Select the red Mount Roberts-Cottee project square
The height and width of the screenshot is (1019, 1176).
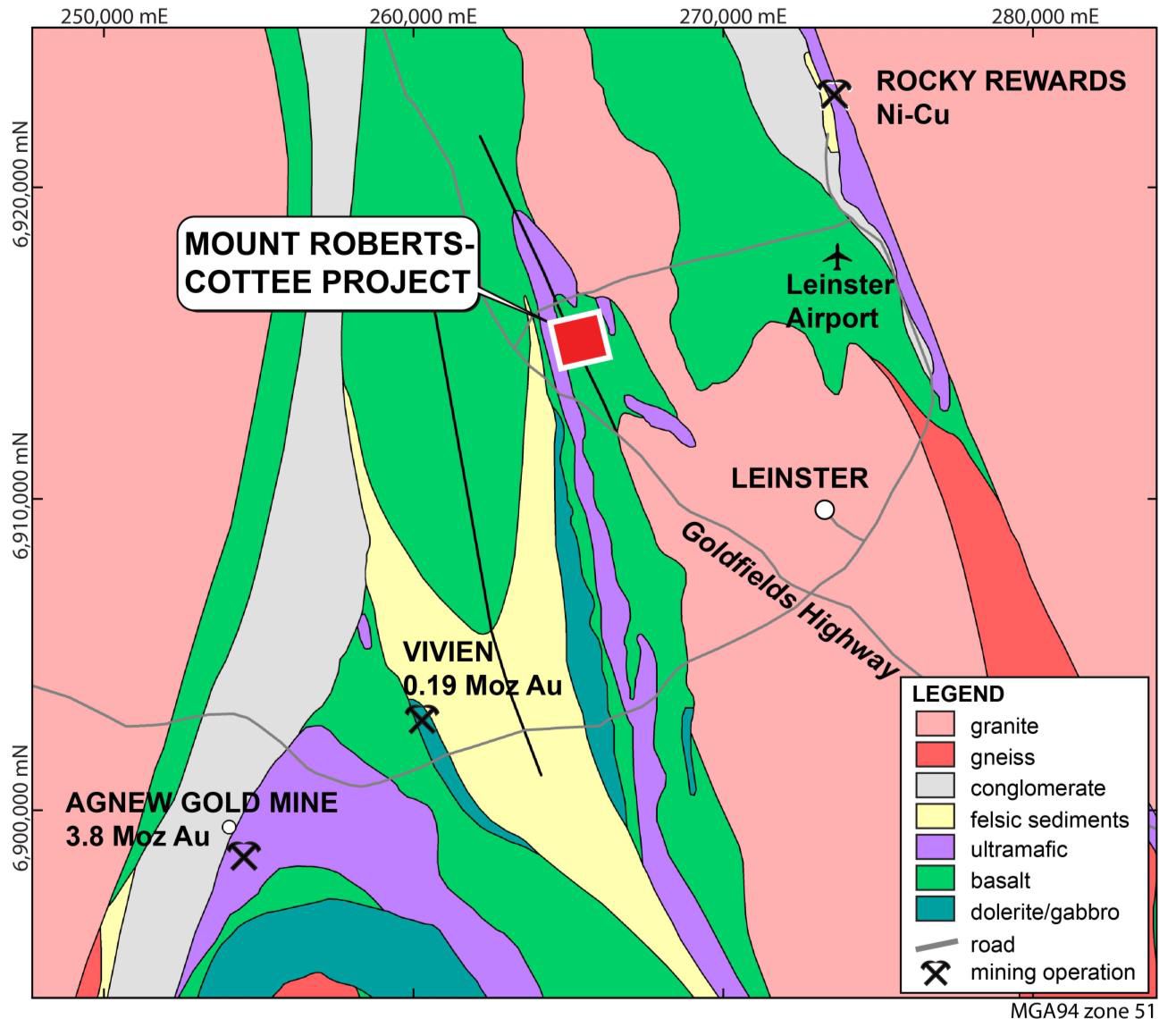[581, 341]
